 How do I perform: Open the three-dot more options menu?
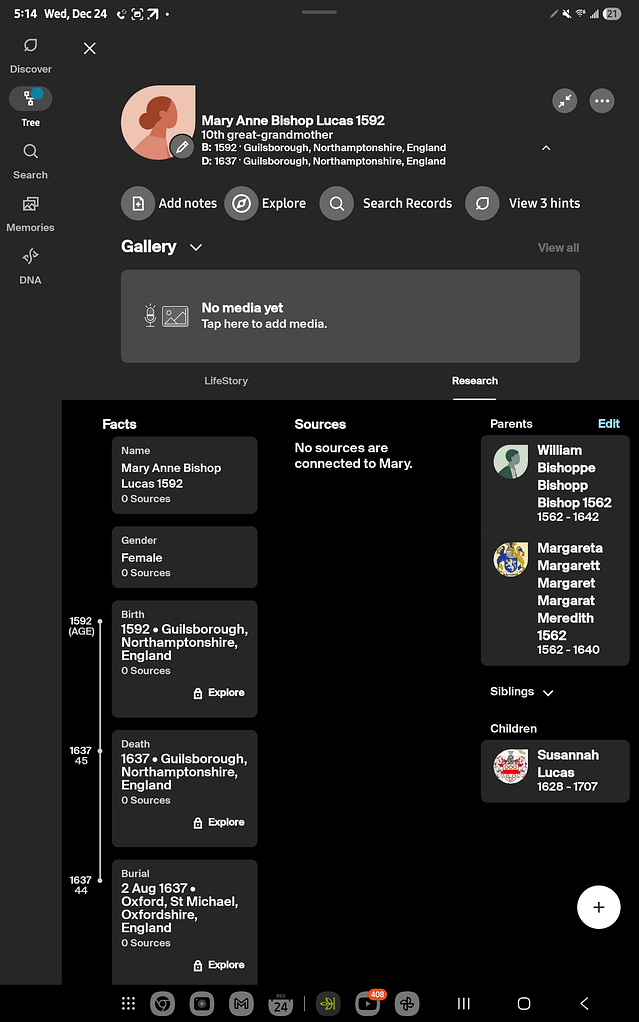pyautogui.click(x=601, y=101)
